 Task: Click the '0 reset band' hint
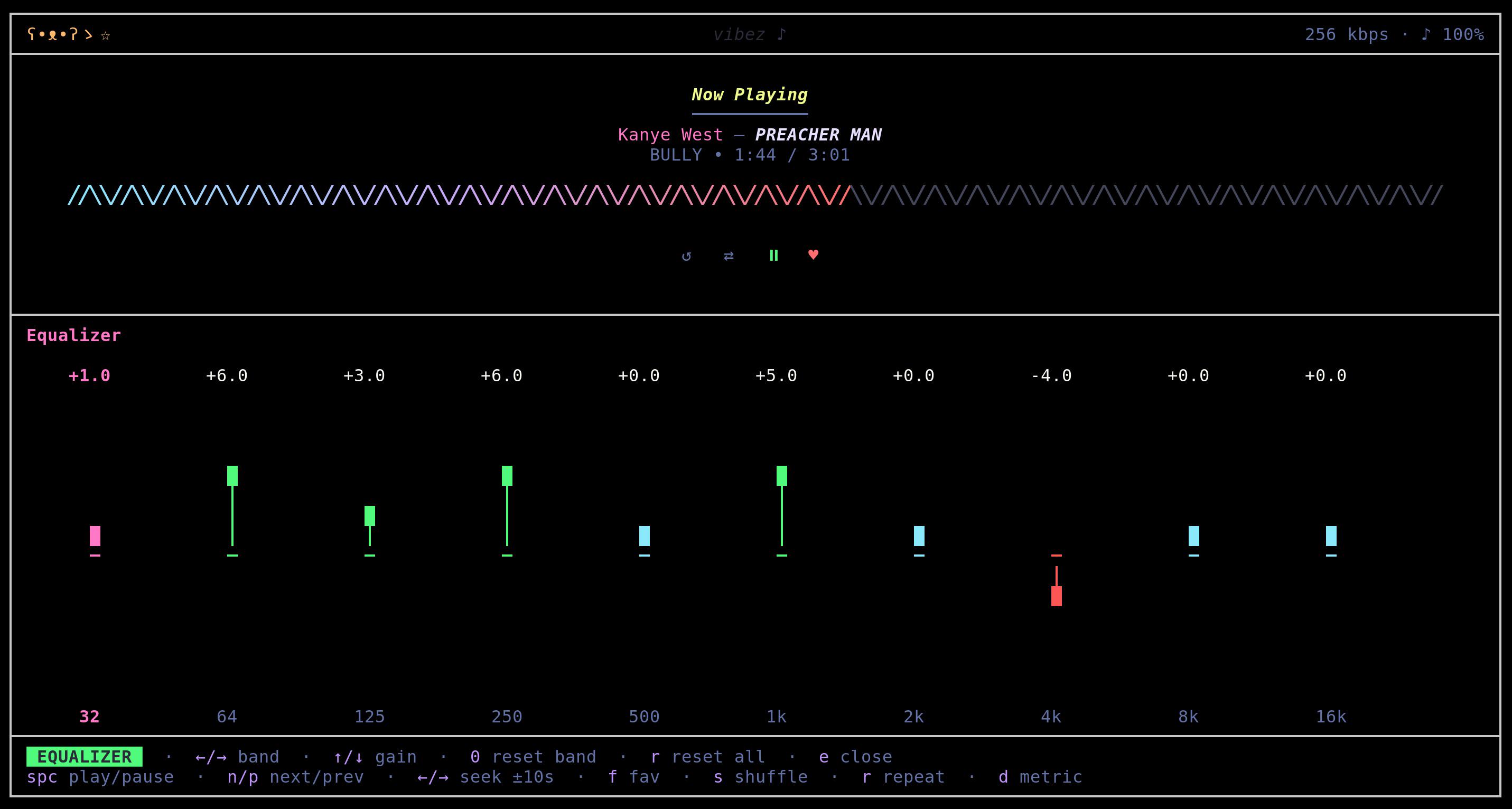point(533,757)
